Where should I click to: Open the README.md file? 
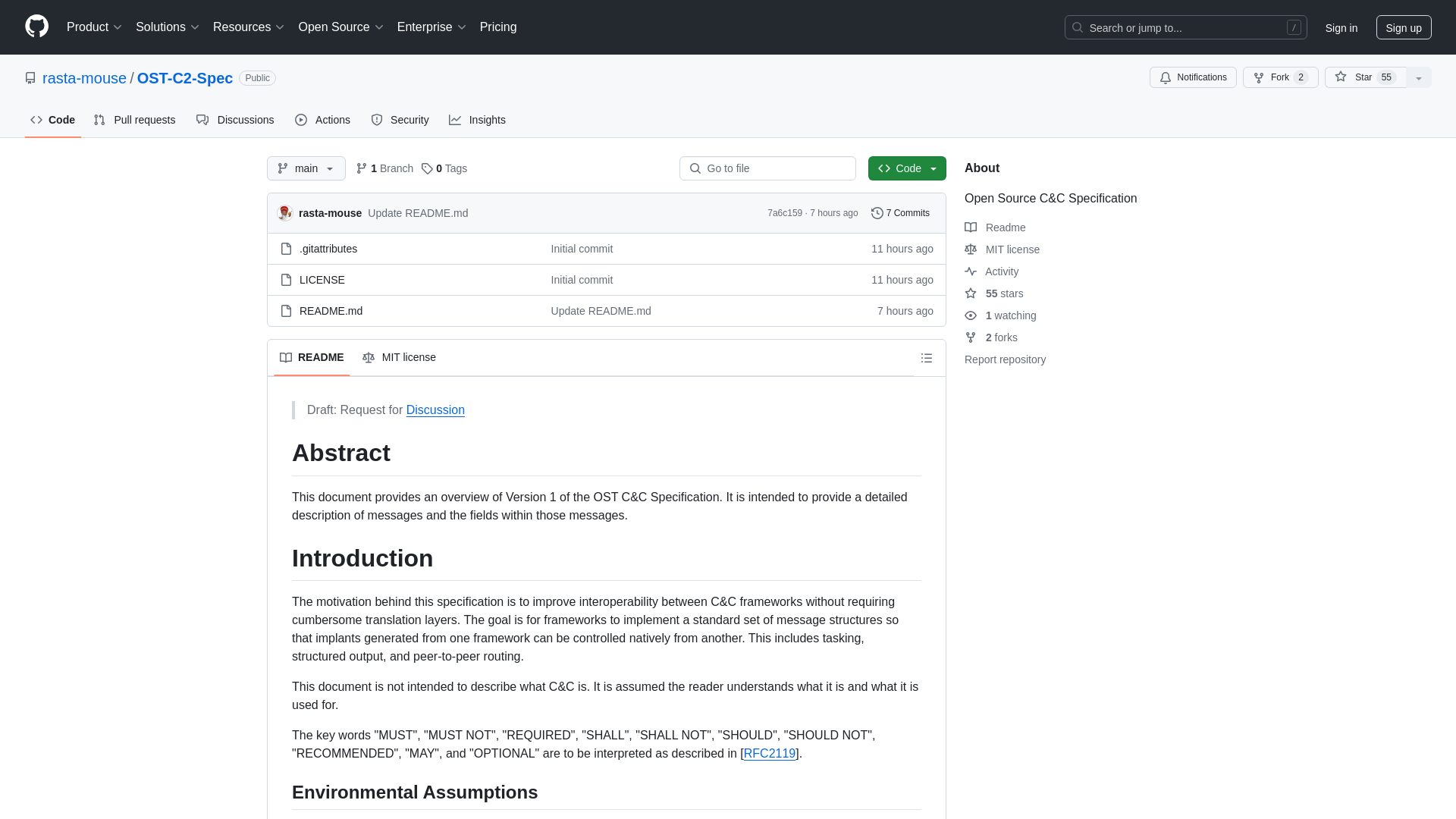[x=331, y=311]
